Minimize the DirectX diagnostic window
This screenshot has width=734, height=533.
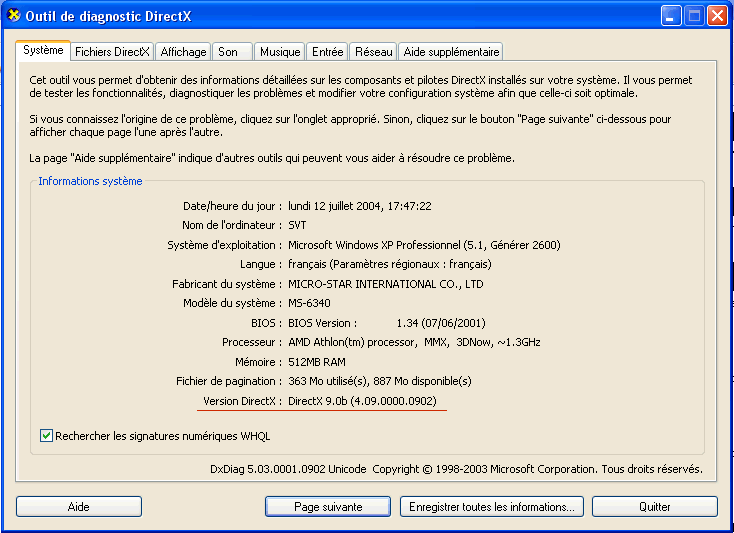tap(671, 16)
